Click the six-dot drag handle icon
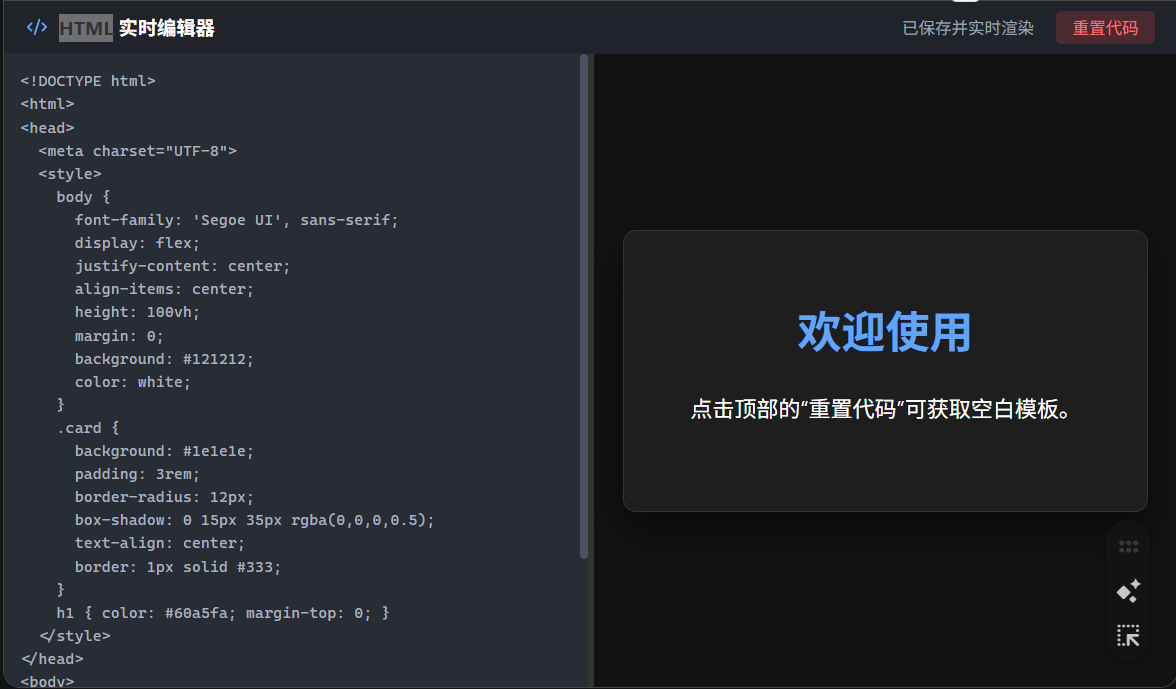Screen dimensions: 1176x689 (x=1128, y=547)
